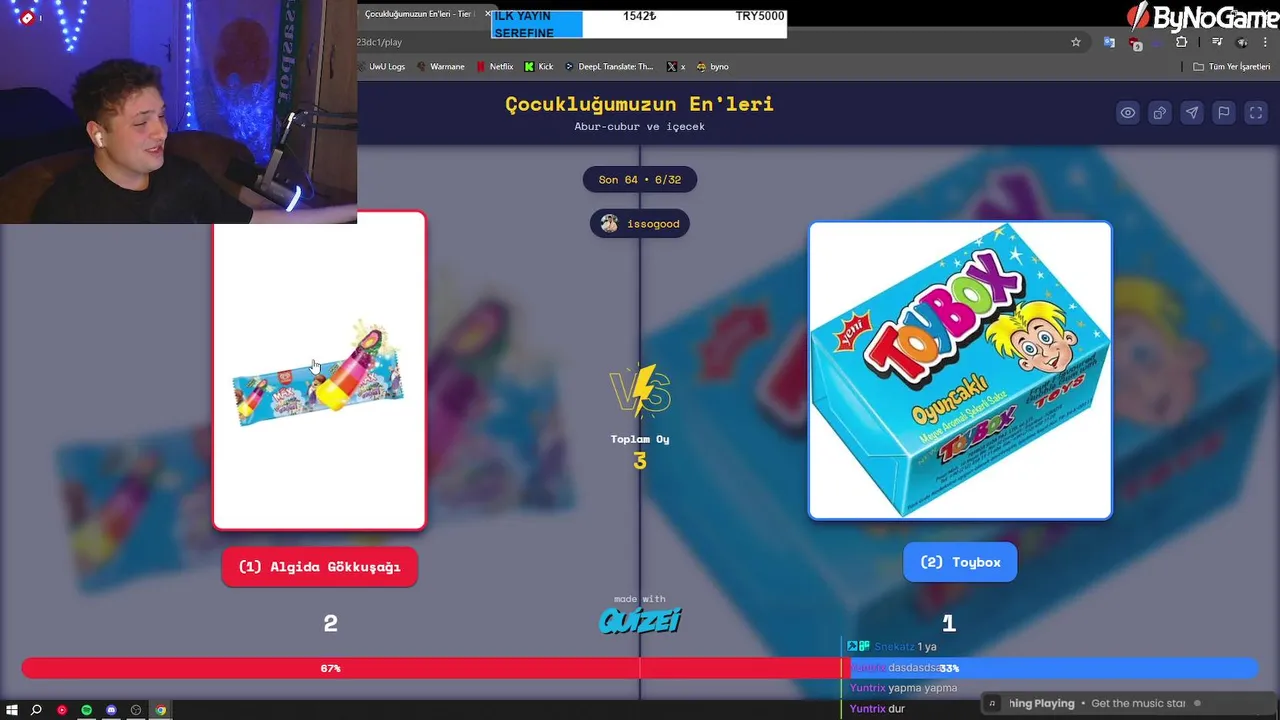Image resolution: width=1280 pixels, height=720 pixels.
Task: Open the DeepL Translate bookmark
Action: (609, 67)
